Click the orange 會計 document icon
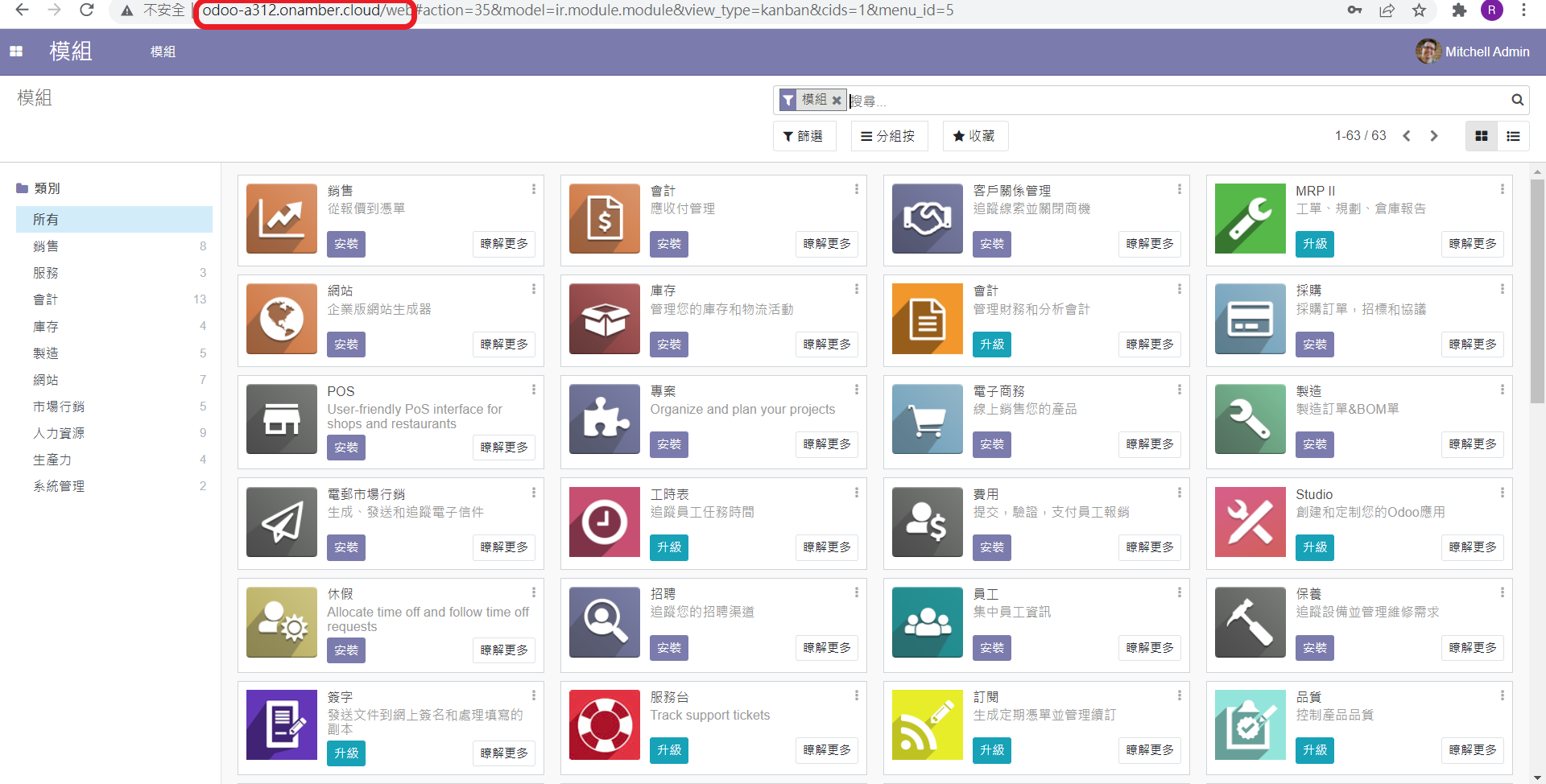 pyautogui.click(x=927, y=319)
